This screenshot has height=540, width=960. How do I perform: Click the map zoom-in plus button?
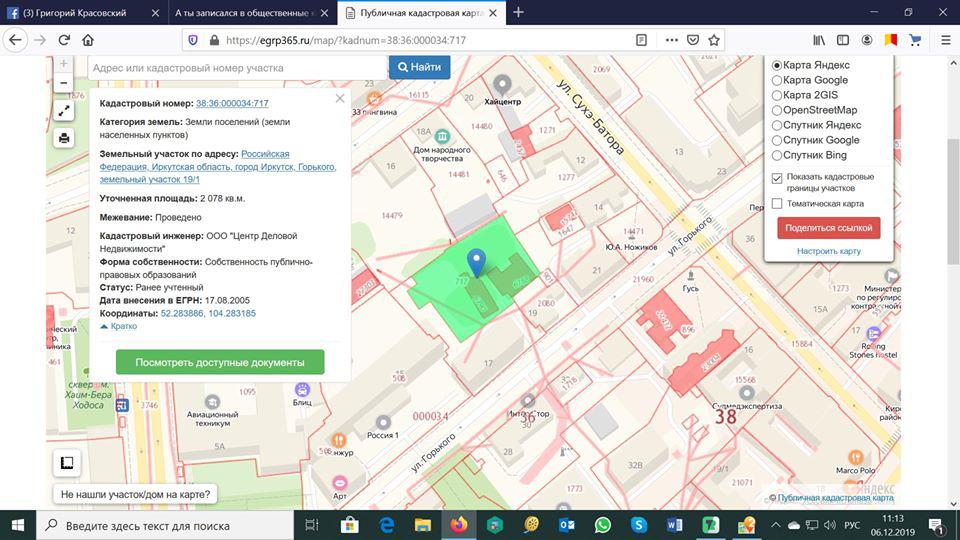[64, 65]
